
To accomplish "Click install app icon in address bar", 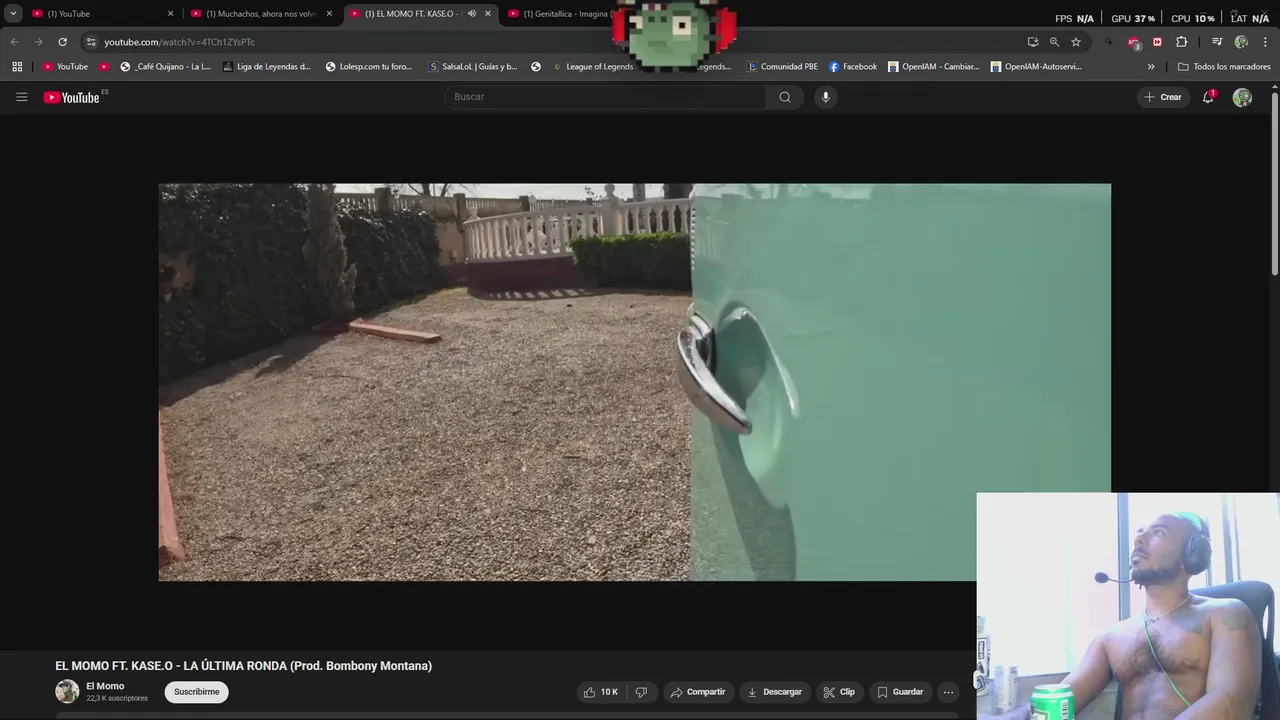I will [x=1033, y=42].
